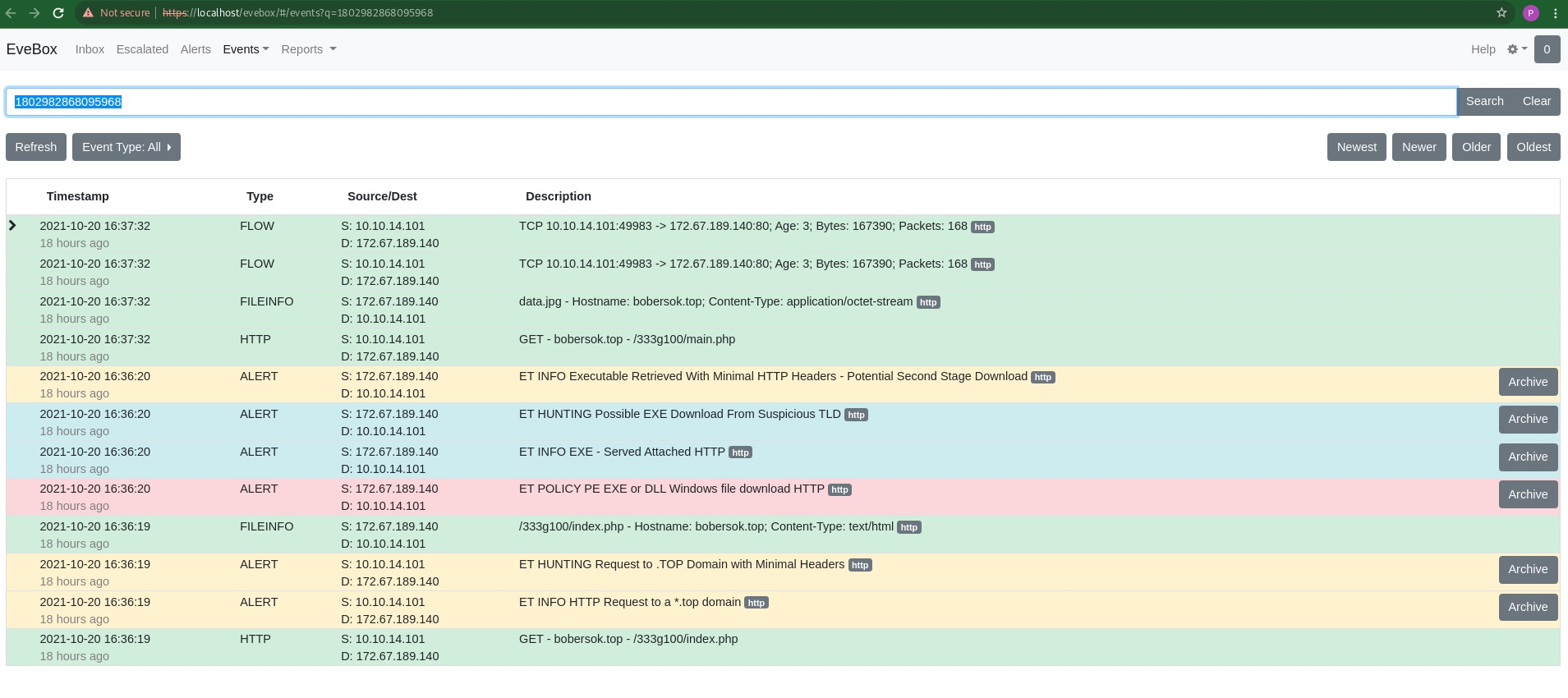Clear the search query
Image resolution: width=1568 pixels, height=698 pixels.
tap(1536, 101)
